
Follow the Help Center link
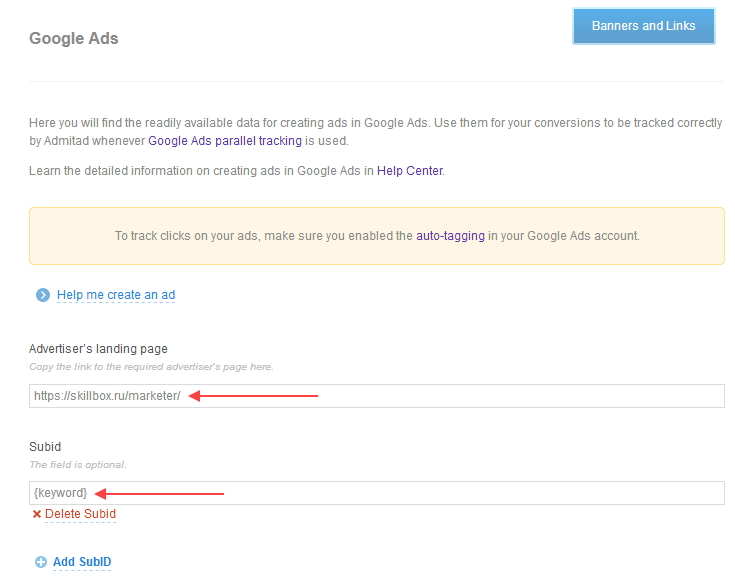click(x=410, y=171)
